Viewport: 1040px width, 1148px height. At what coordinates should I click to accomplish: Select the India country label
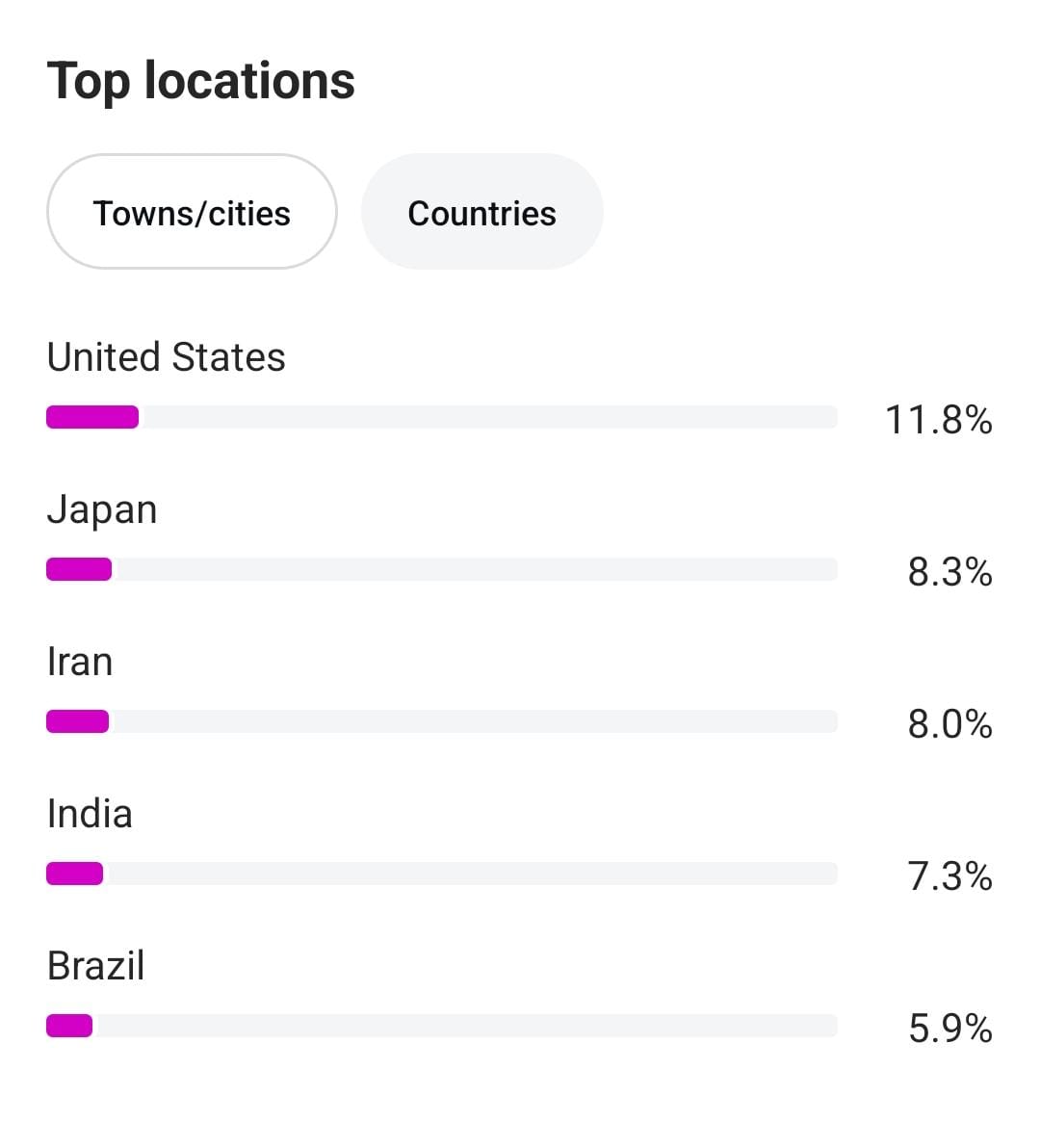point(90,814)
